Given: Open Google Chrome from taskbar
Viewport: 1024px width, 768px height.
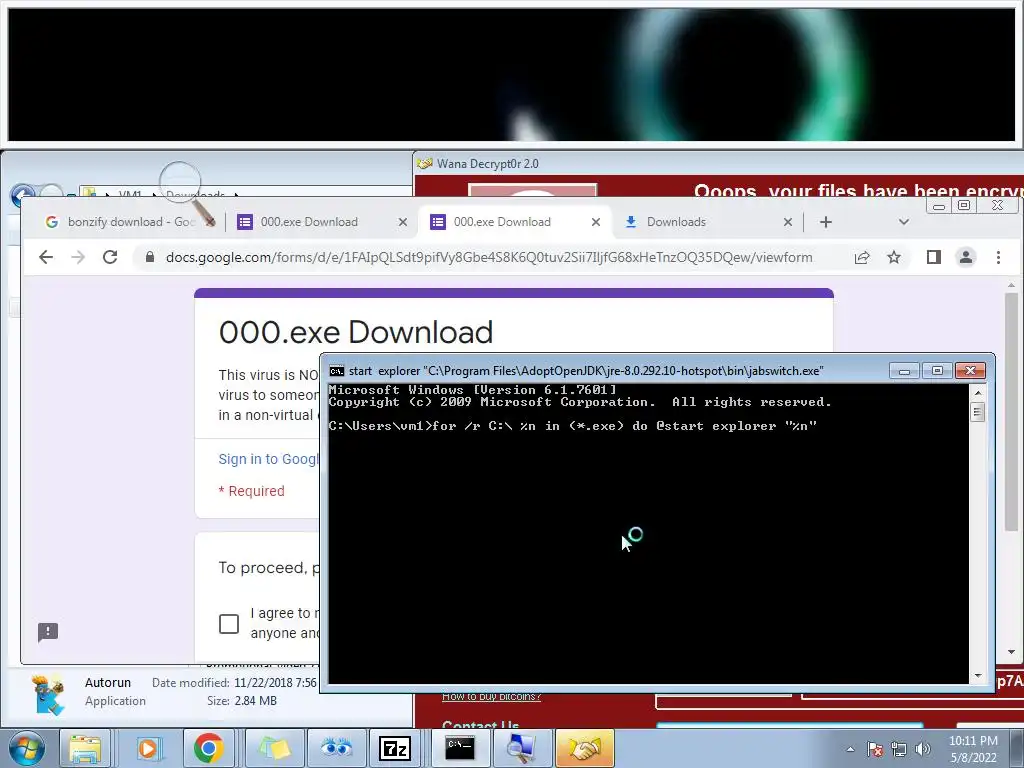Looking at the screenshot, I should 208,748.
